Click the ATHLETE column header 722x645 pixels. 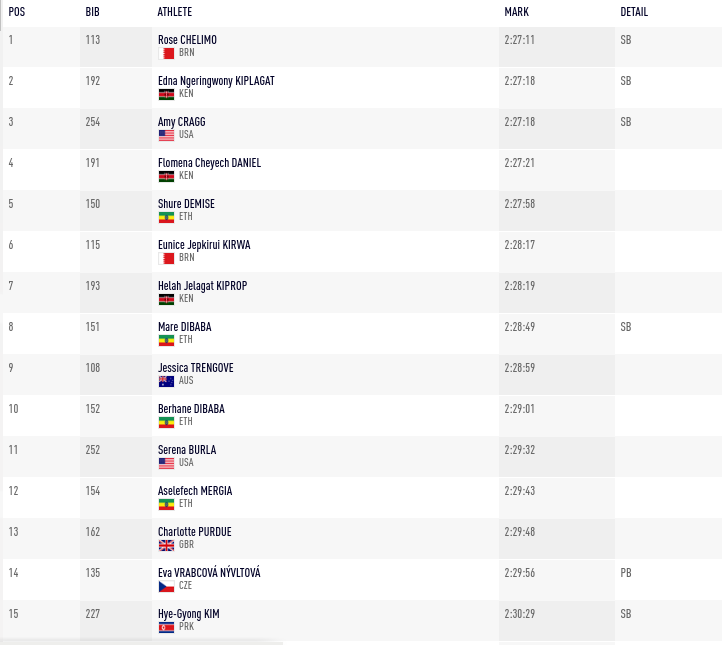(x=175, y=12)
